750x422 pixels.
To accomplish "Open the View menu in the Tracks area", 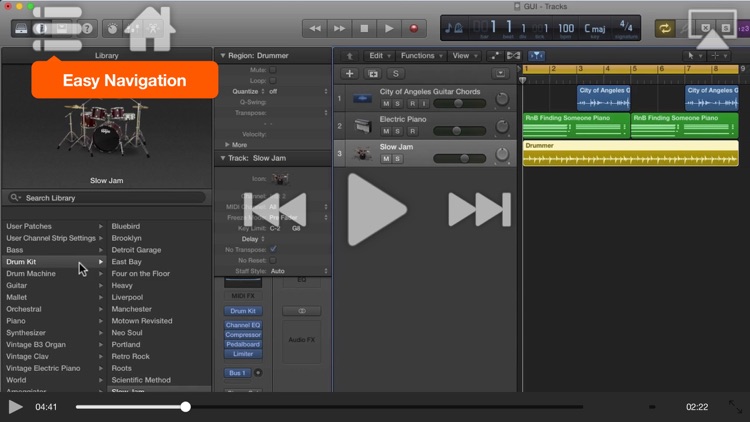I will (x=465, y=56).
